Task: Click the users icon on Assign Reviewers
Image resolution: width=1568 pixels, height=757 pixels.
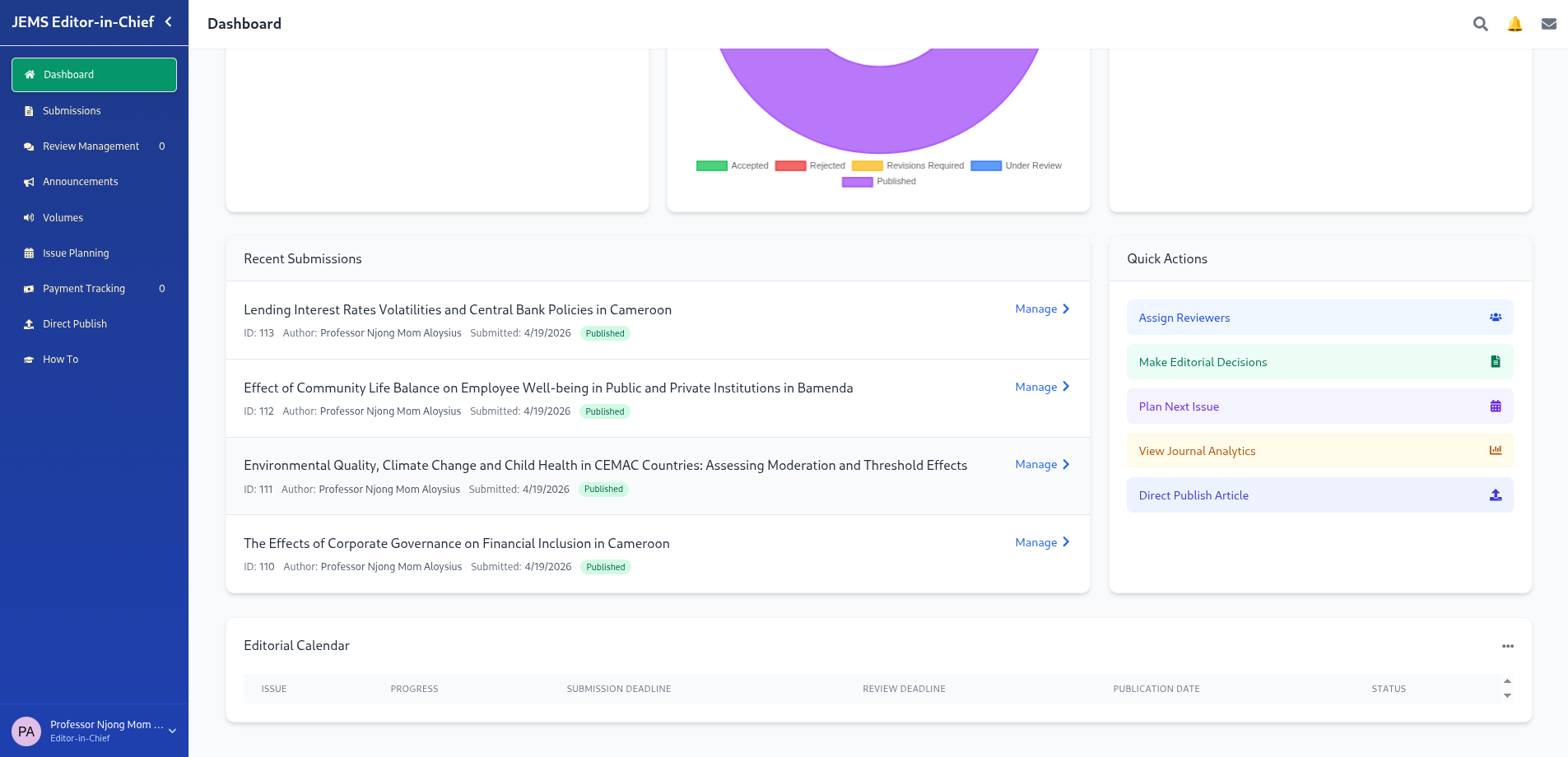Action: pos(1496,318)
